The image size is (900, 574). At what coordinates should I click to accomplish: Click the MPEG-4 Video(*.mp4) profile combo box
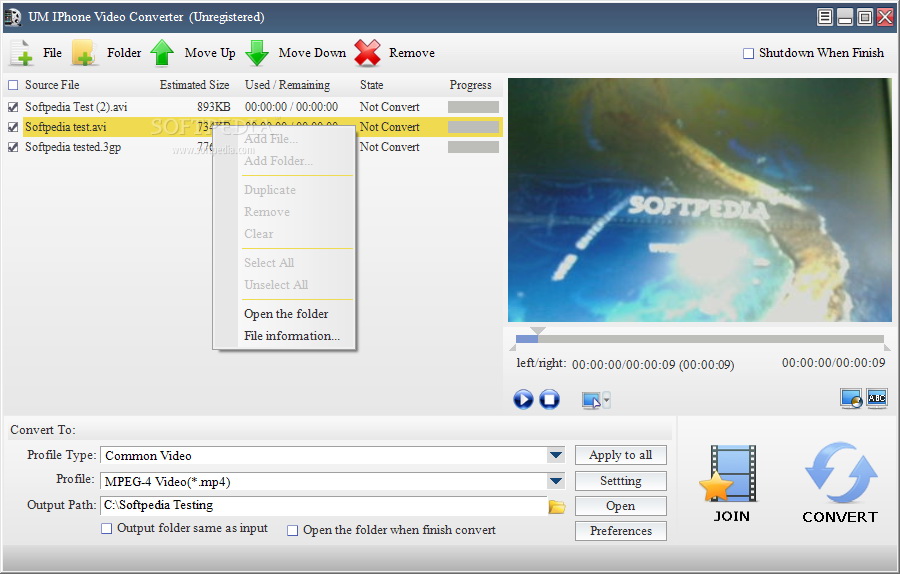tap(333, 481)
